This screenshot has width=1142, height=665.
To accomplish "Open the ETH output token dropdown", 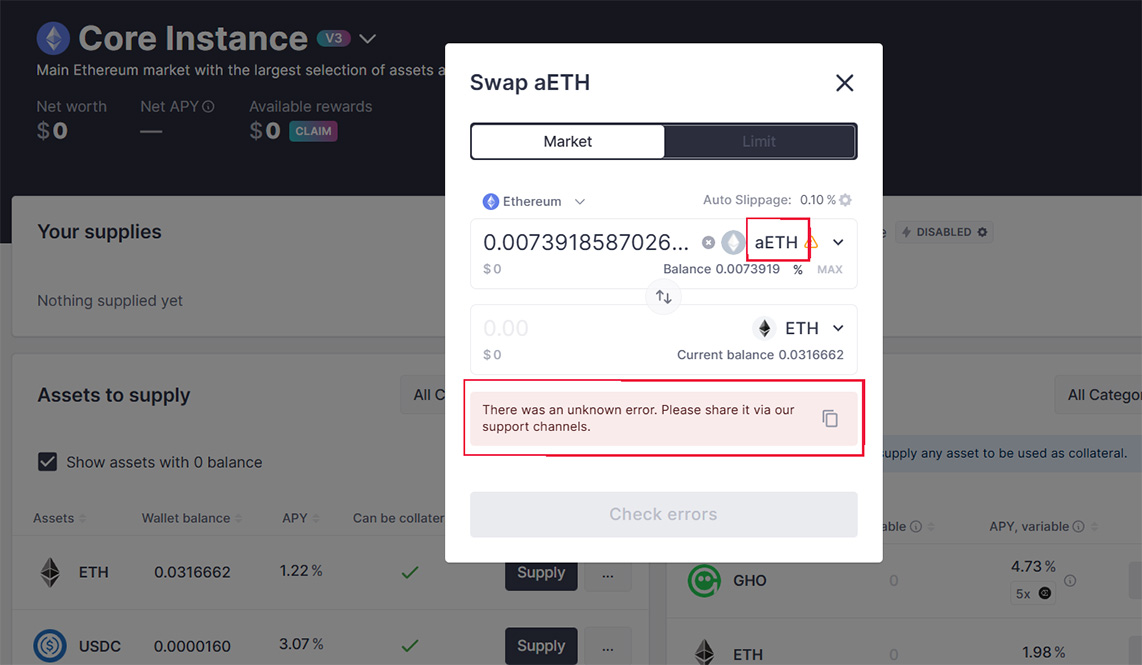I will 838,328.
